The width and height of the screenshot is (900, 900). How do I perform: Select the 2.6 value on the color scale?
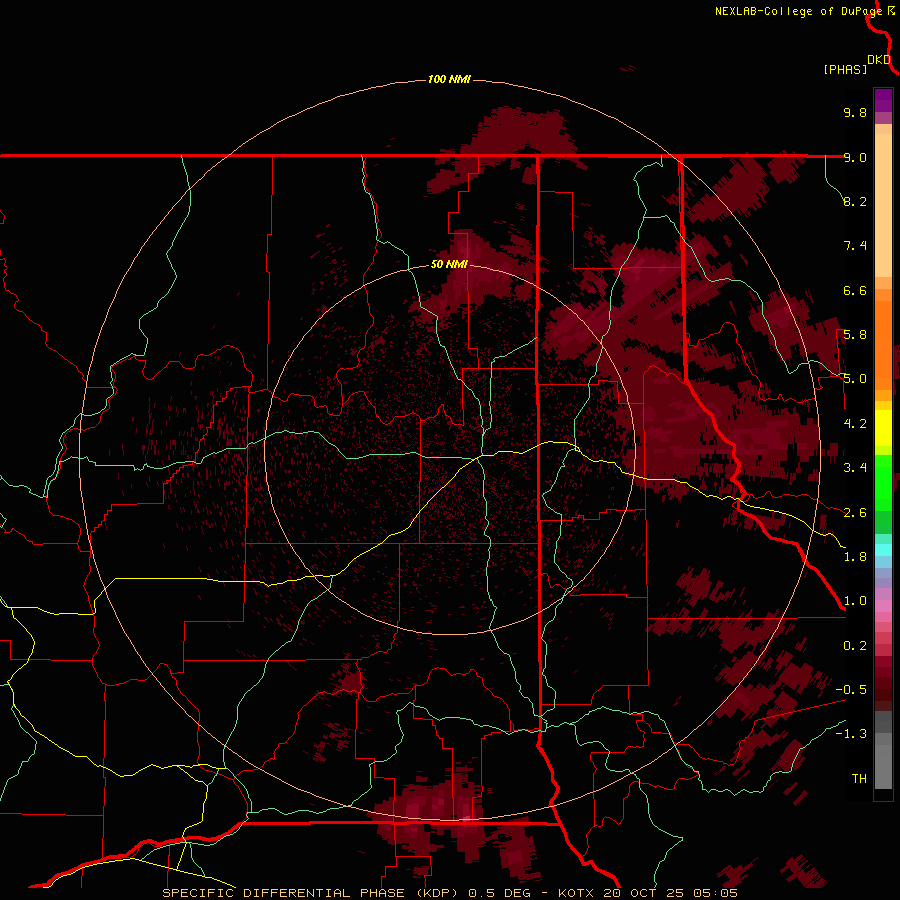(x=855, y=513)
